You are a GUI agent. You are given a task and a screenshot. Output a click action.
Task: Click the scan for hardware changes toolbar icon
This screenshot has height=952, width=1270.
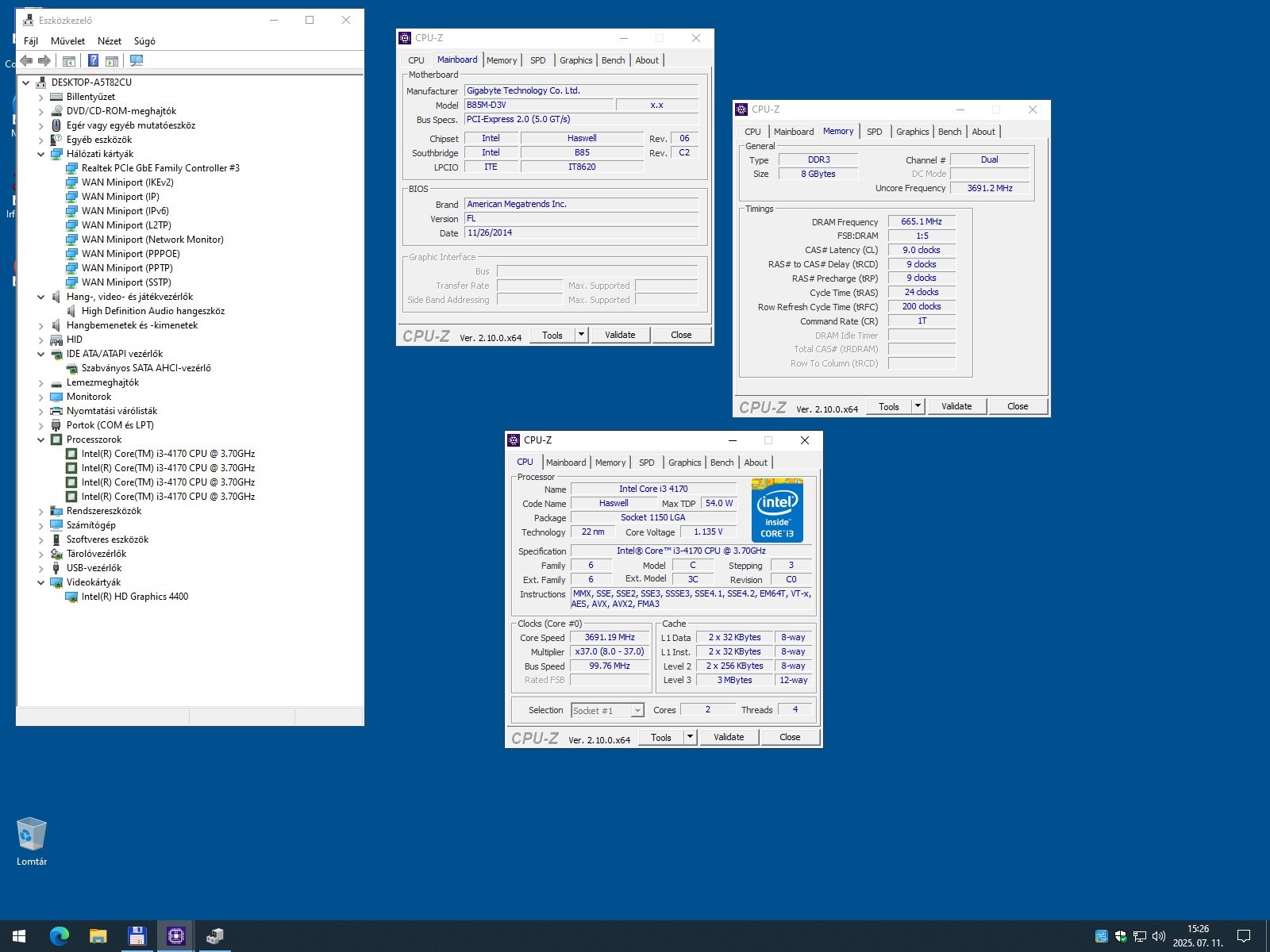(137, 61)
